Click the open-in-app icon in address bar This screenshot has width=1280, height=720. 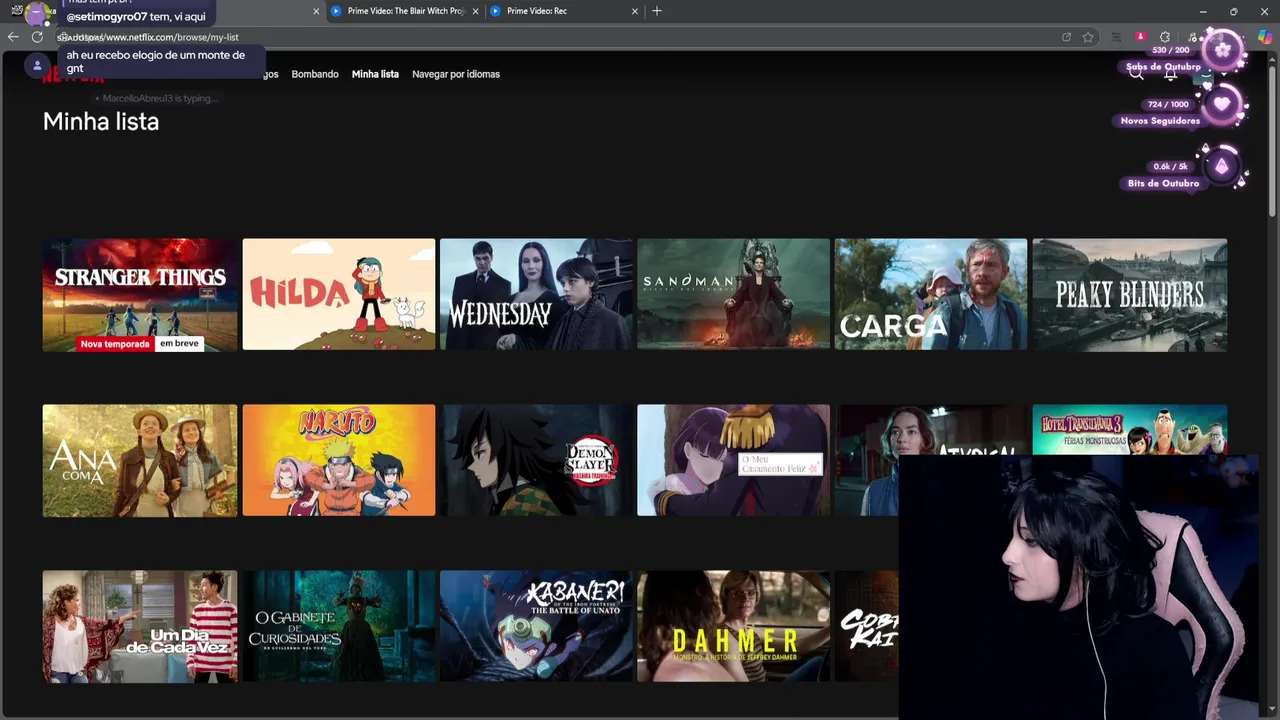(x=1066, y=37)
